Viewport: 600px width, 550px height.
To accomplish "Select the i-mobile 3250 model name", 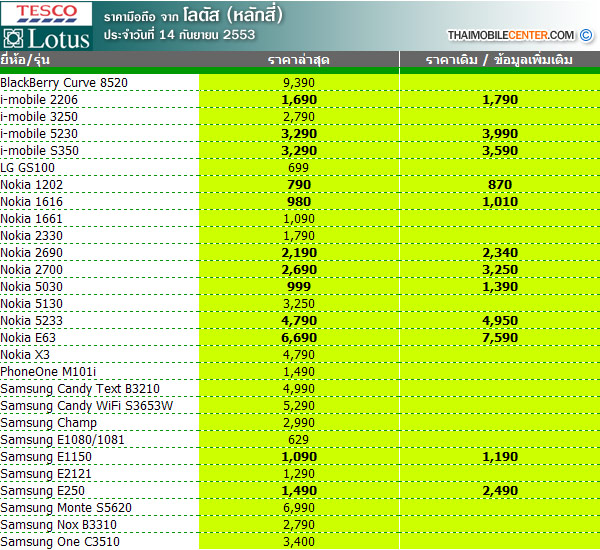I will [39, 117].
